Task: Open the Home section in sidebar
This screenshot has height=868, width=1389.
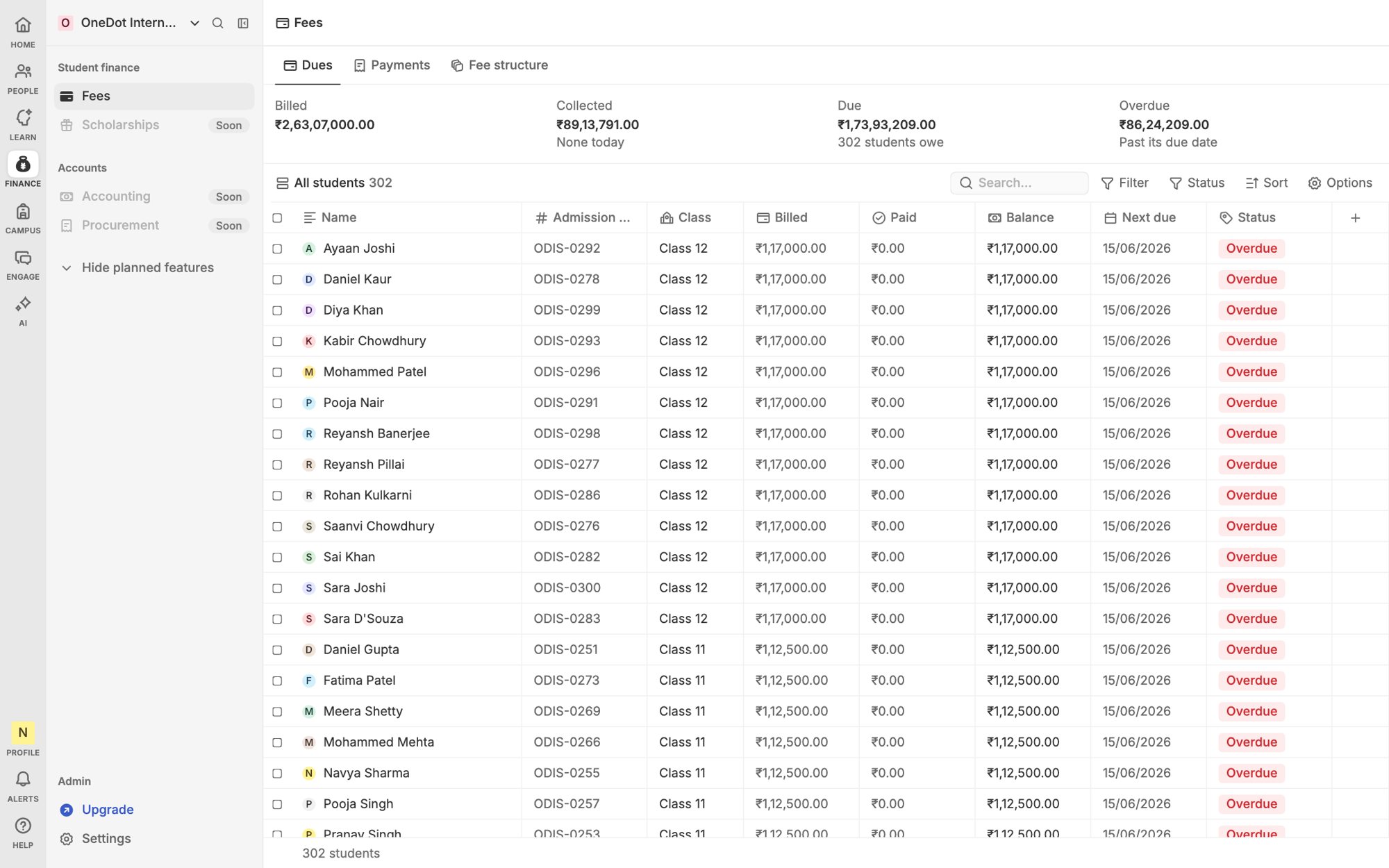Action: pyautogui.click(x=23, y=32)
